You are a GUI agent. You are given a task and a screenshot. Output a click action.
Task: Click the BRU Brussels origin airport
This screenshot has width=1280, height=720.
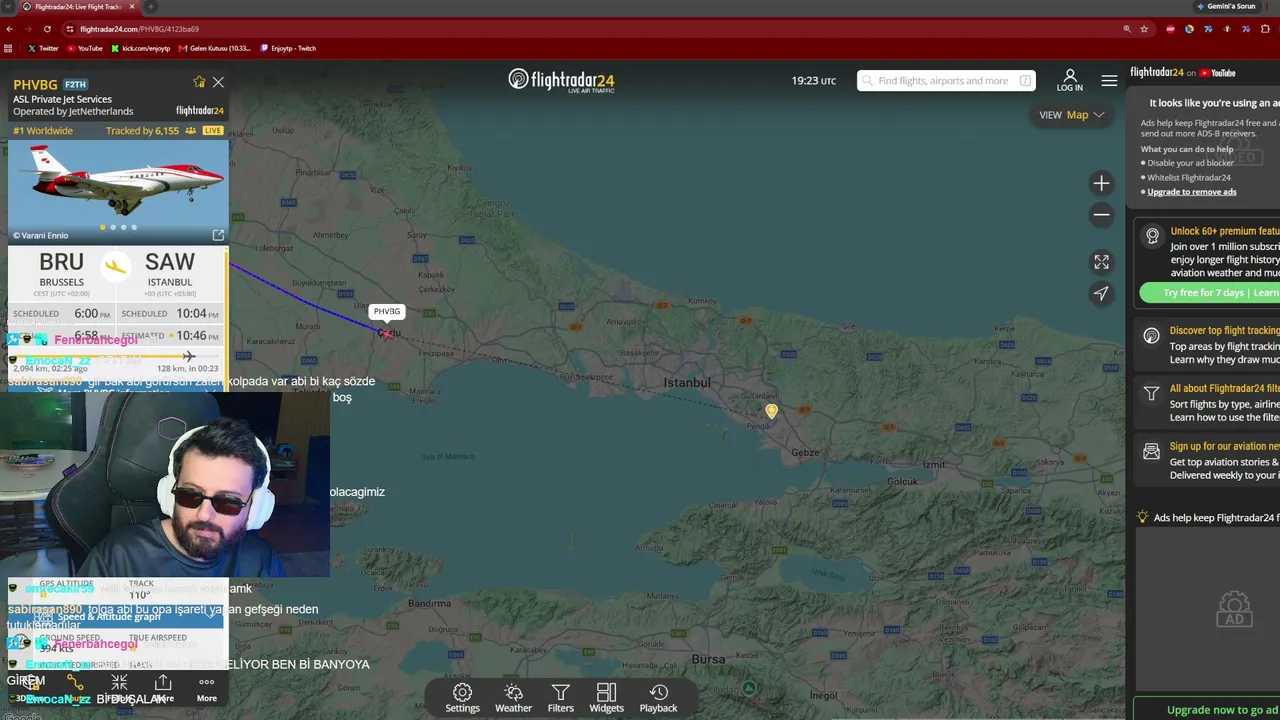tap(61, 268)
